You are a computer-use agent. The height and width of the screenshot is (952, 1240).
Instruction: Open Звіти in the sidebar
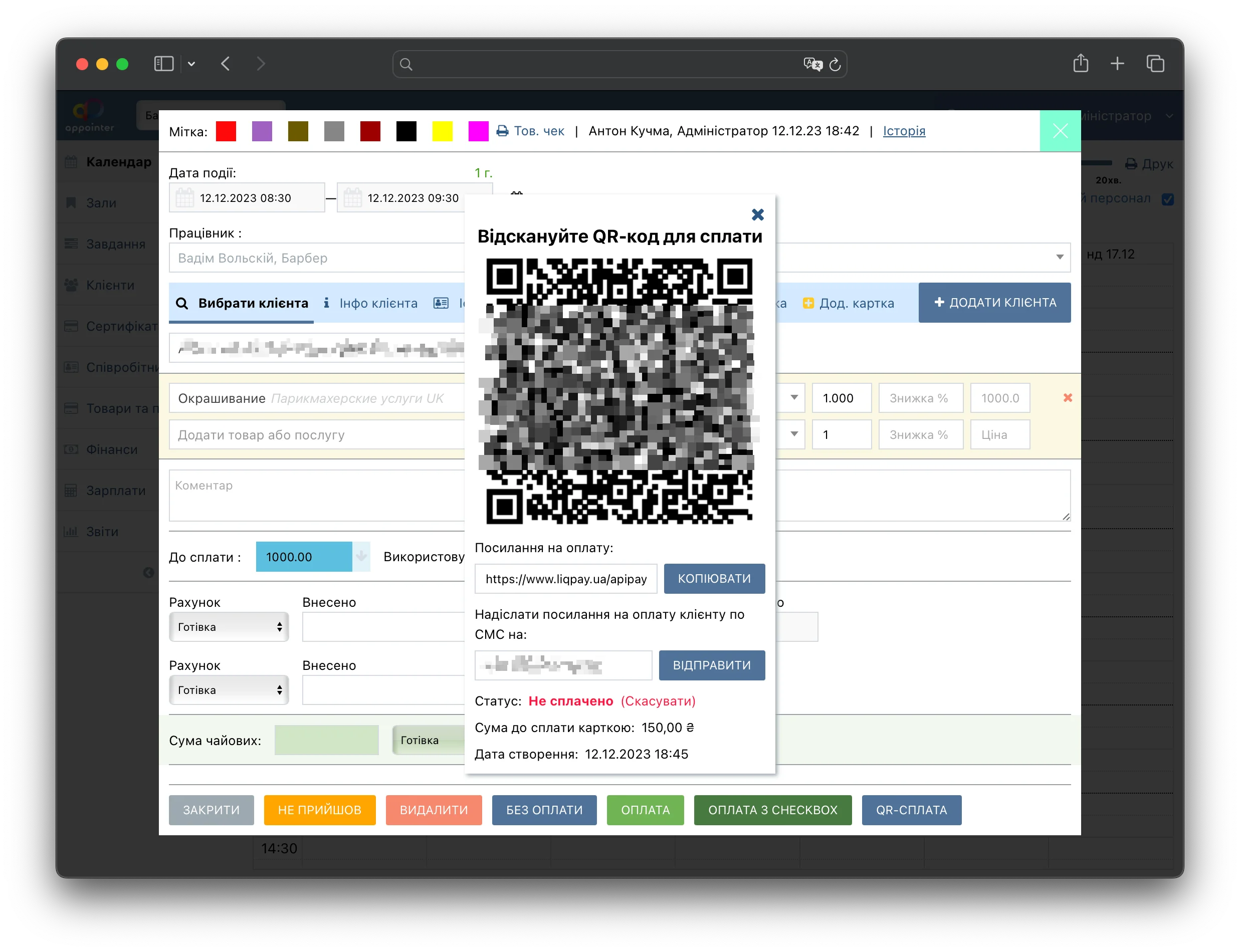tap(92, 532)
